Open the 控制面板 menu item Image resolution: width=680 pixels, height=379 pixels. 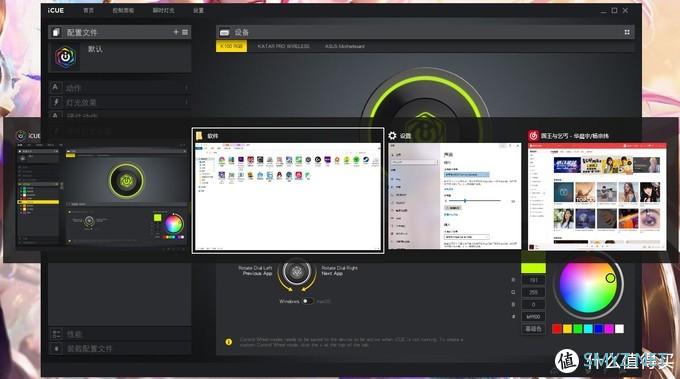coord(123,10)
